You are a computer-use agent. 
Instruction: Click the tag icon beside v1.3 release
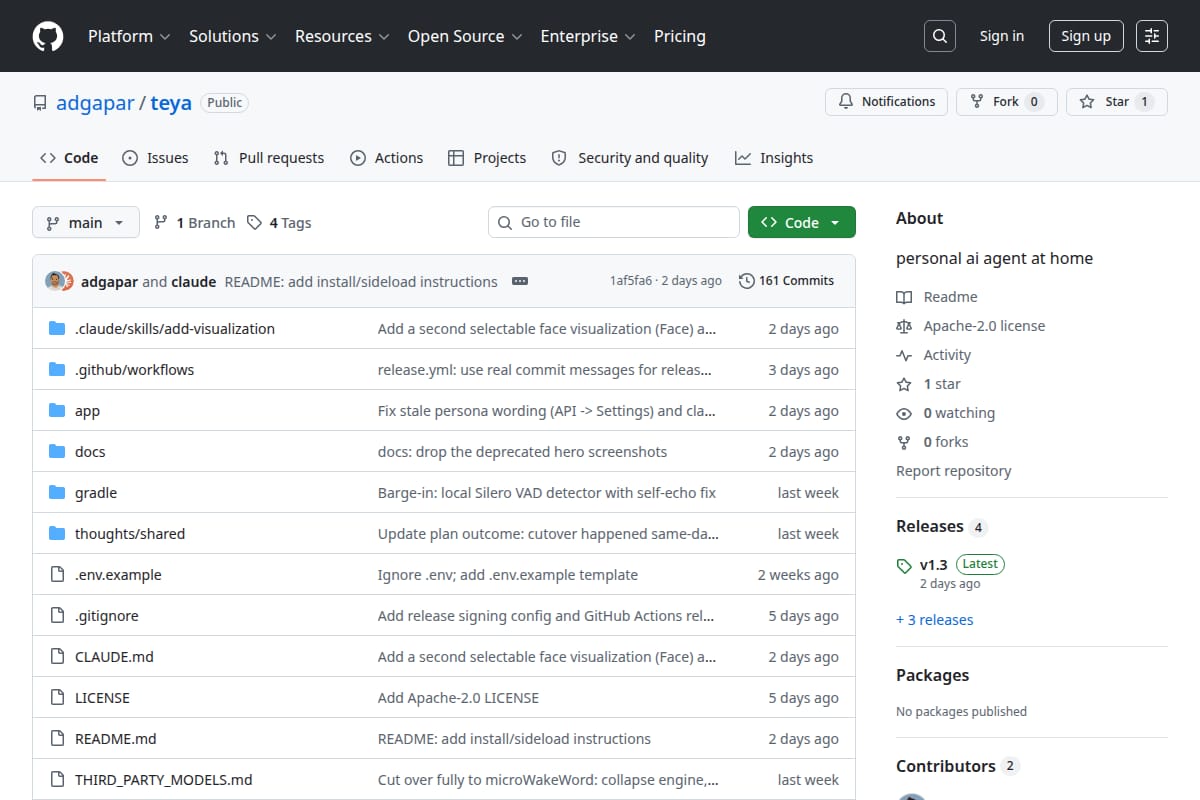point(904,565)
